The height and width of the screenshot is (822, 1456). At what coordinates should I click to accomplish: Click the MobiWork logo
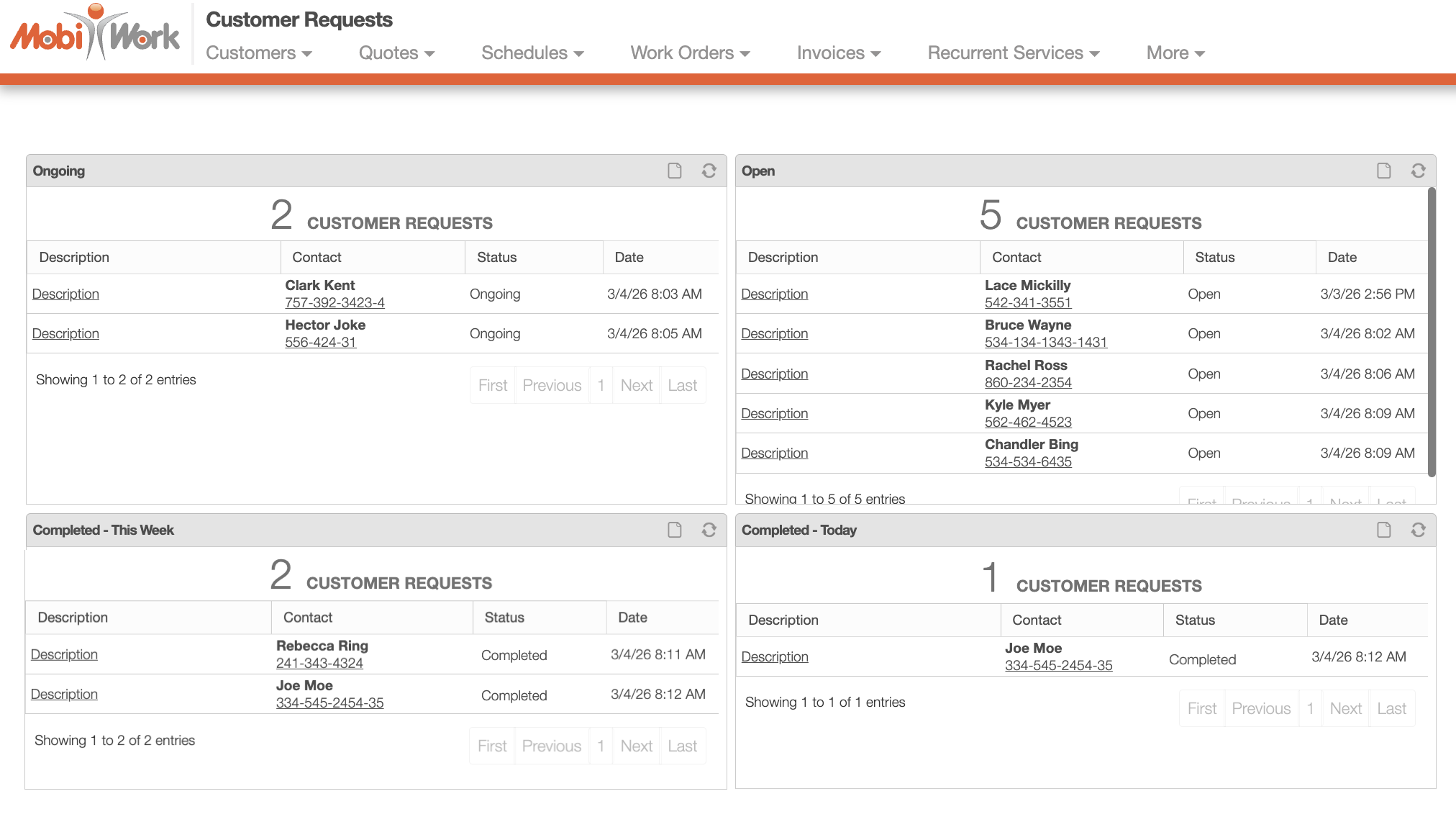[x=95, y=34]
